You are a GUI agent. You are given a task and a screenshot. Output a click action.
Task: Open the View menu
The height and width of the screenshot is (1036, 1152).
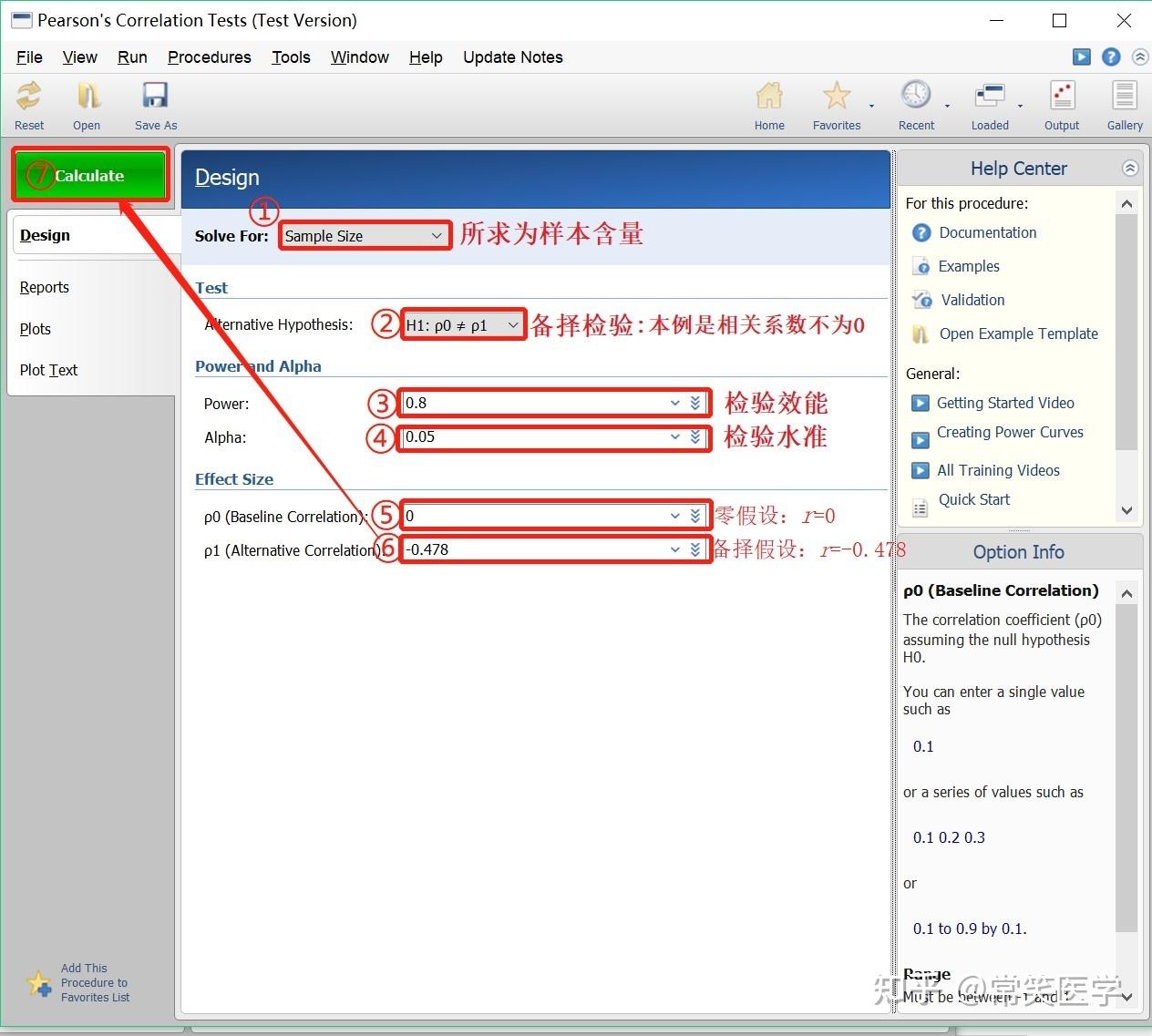pos(79,56)
